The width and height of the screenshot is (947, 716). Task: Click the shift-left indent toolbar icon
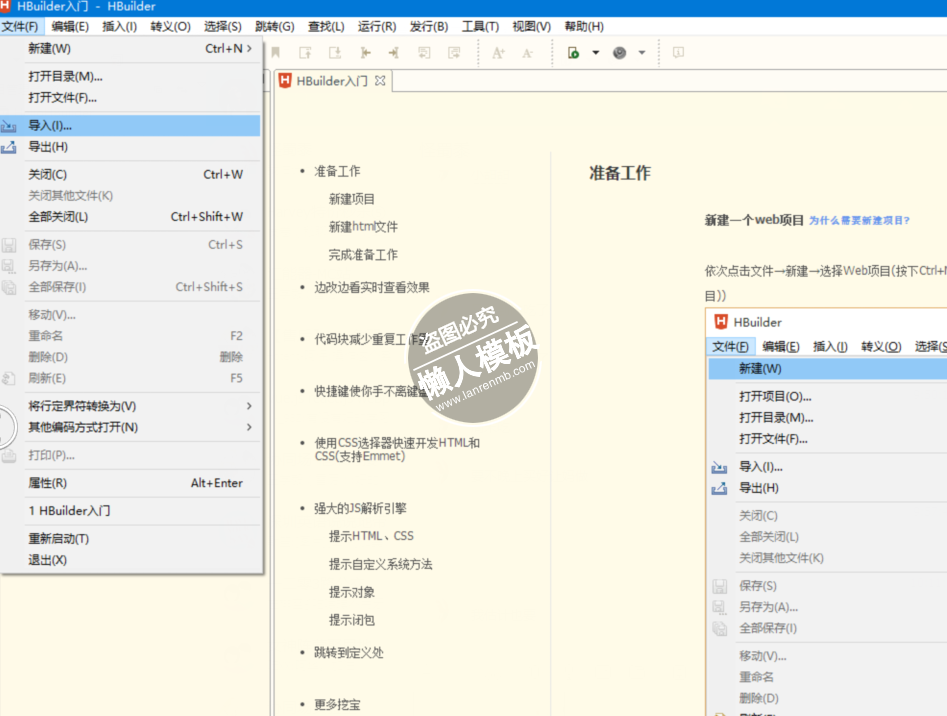pyautogui.click(x=365, y=53)
